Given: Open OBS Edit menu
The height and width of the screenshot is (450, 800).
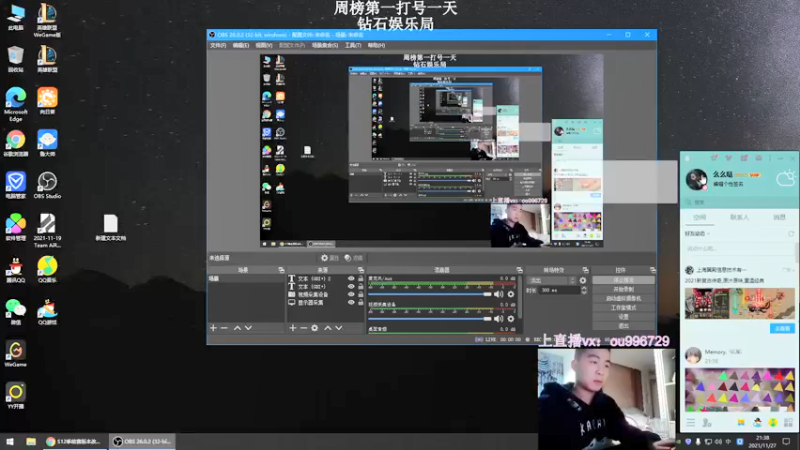Looking at the screenshot, I should (241, 45).
